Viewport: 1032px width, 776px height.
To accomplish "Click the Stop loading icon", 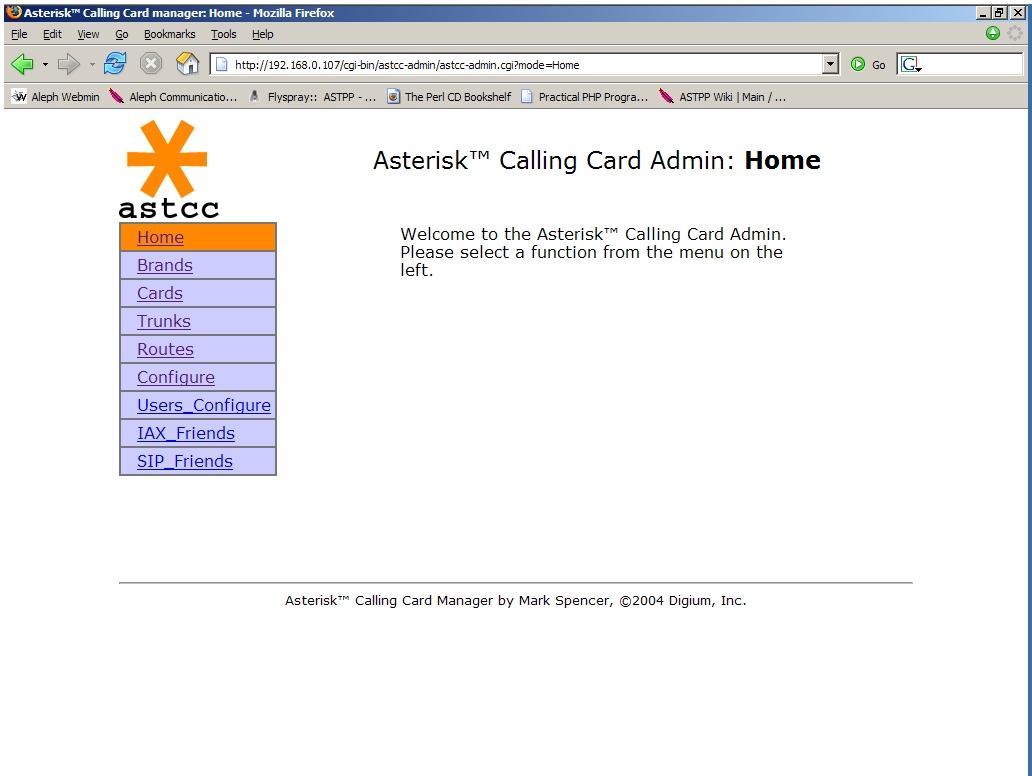I will click(x=151, y=64).
